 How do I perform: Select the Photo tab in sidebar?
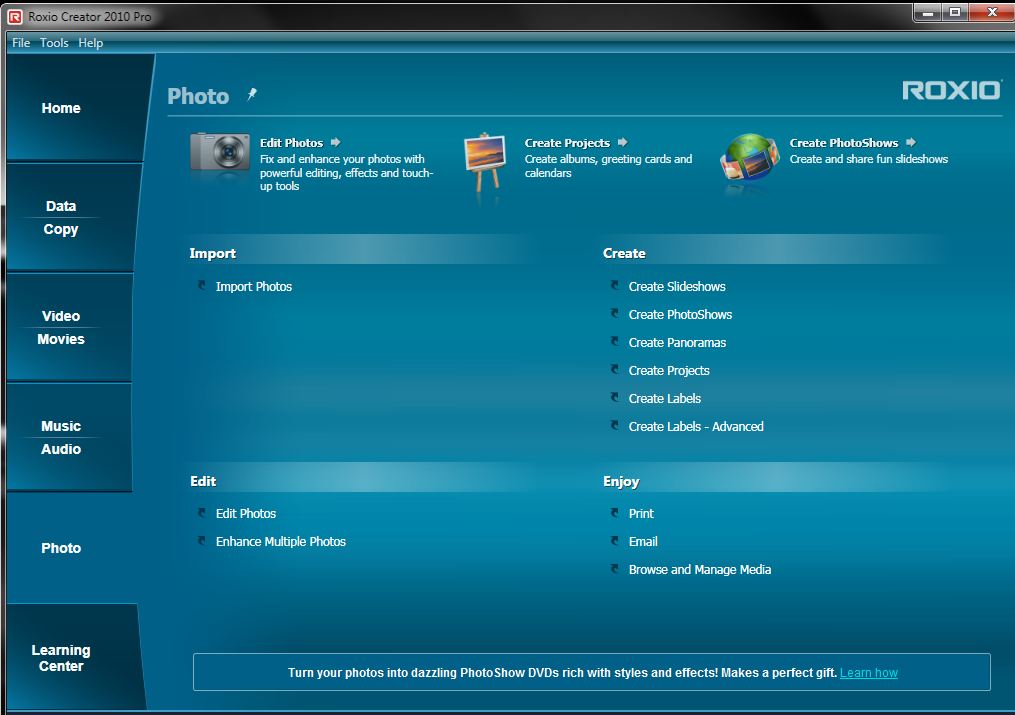coord(69,548)
